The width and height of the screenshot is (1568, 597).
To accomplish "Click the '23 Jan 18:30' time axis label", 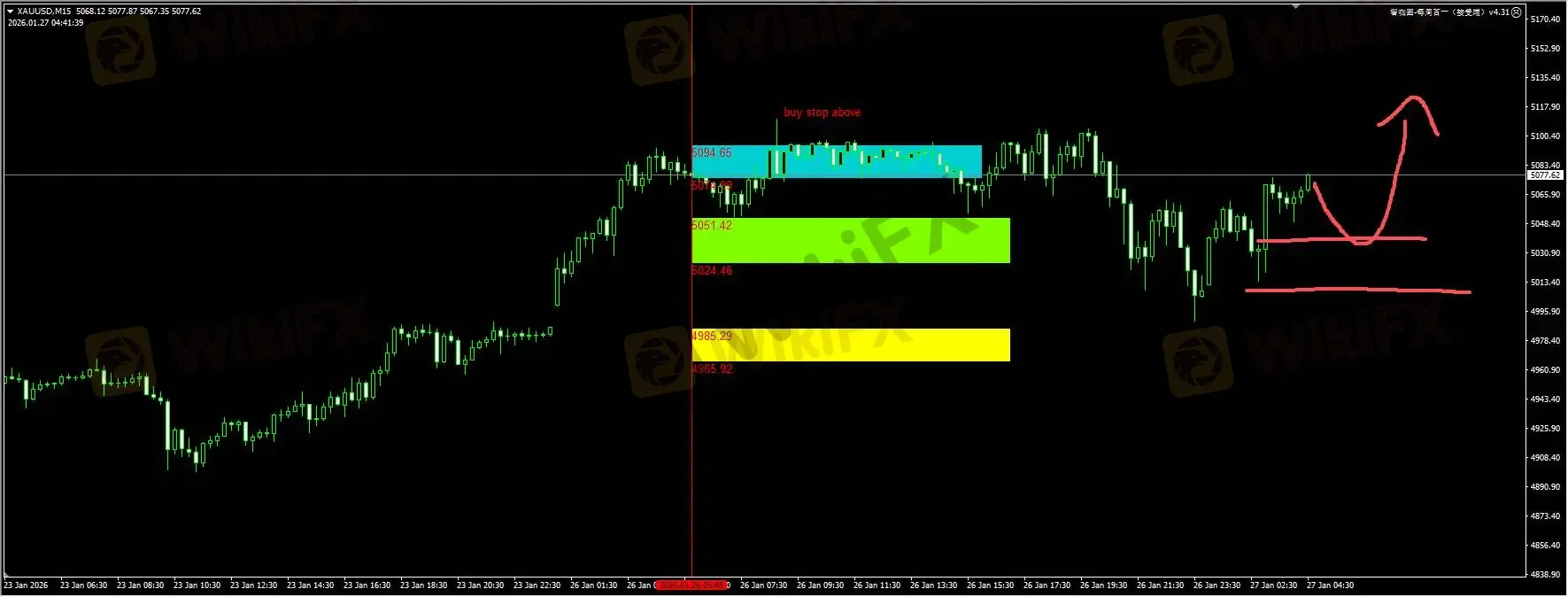I will (x=423, y=585).
